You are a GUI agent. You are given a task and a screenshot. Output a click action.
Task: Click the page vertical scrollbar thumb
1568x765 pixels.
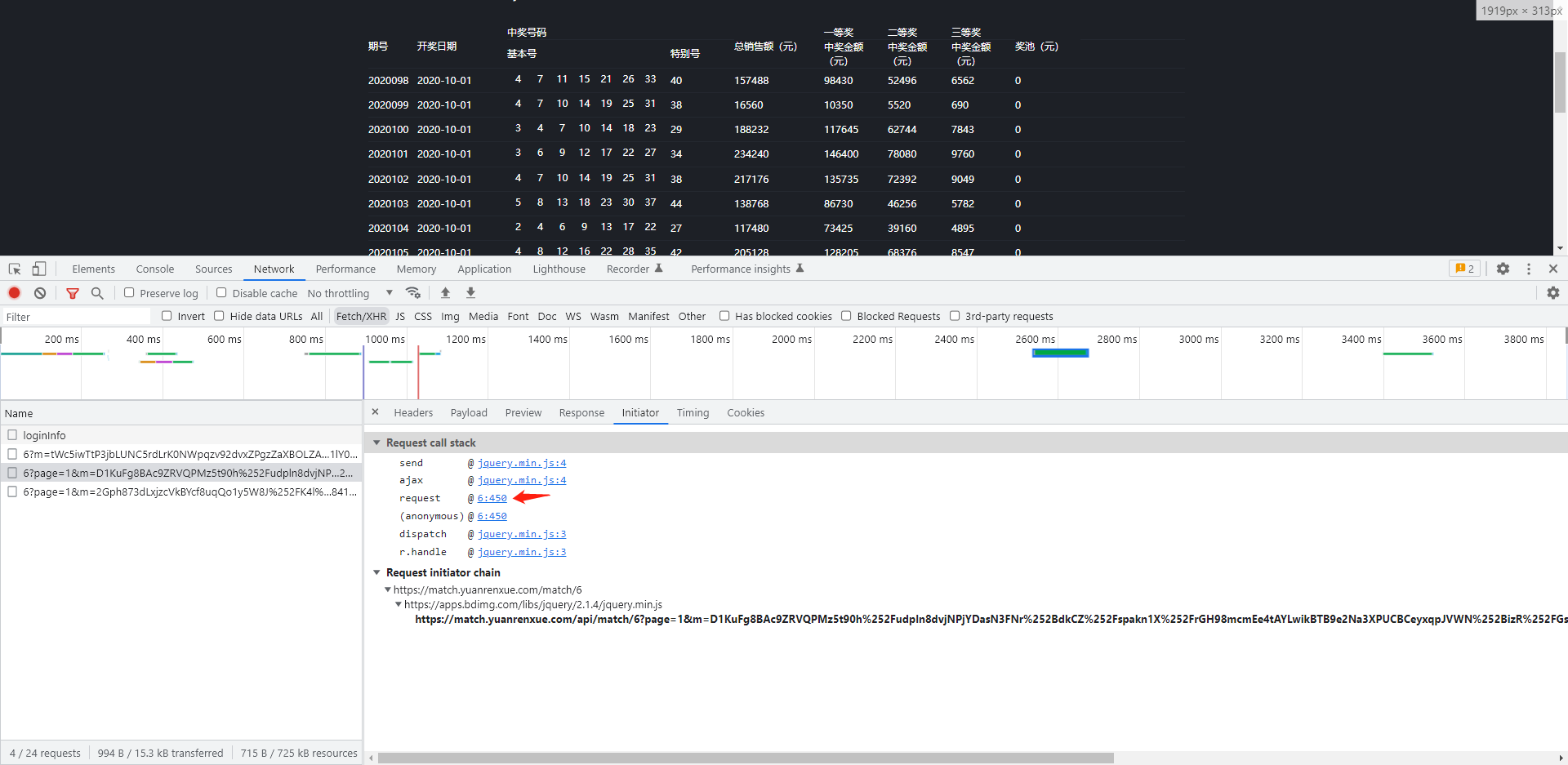point(1560,82)
